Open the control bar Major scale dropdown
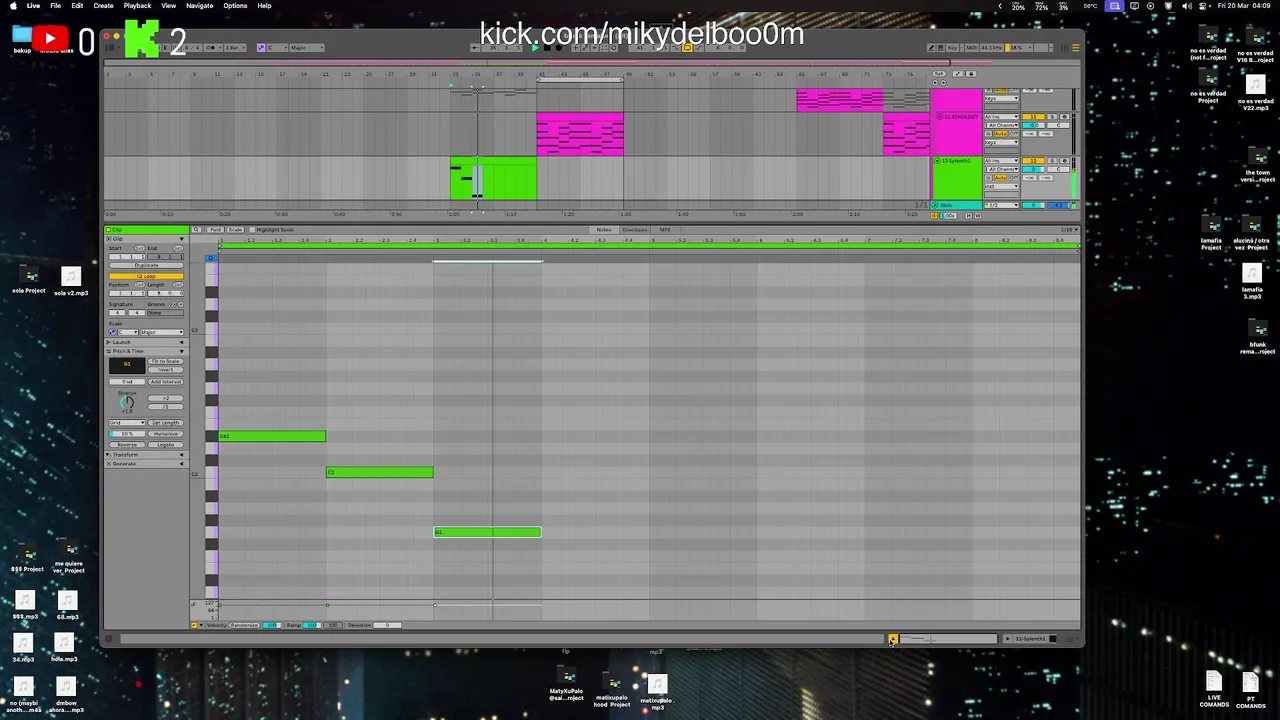The width and height of the screenshot is (1280, 720). [307, 47]
